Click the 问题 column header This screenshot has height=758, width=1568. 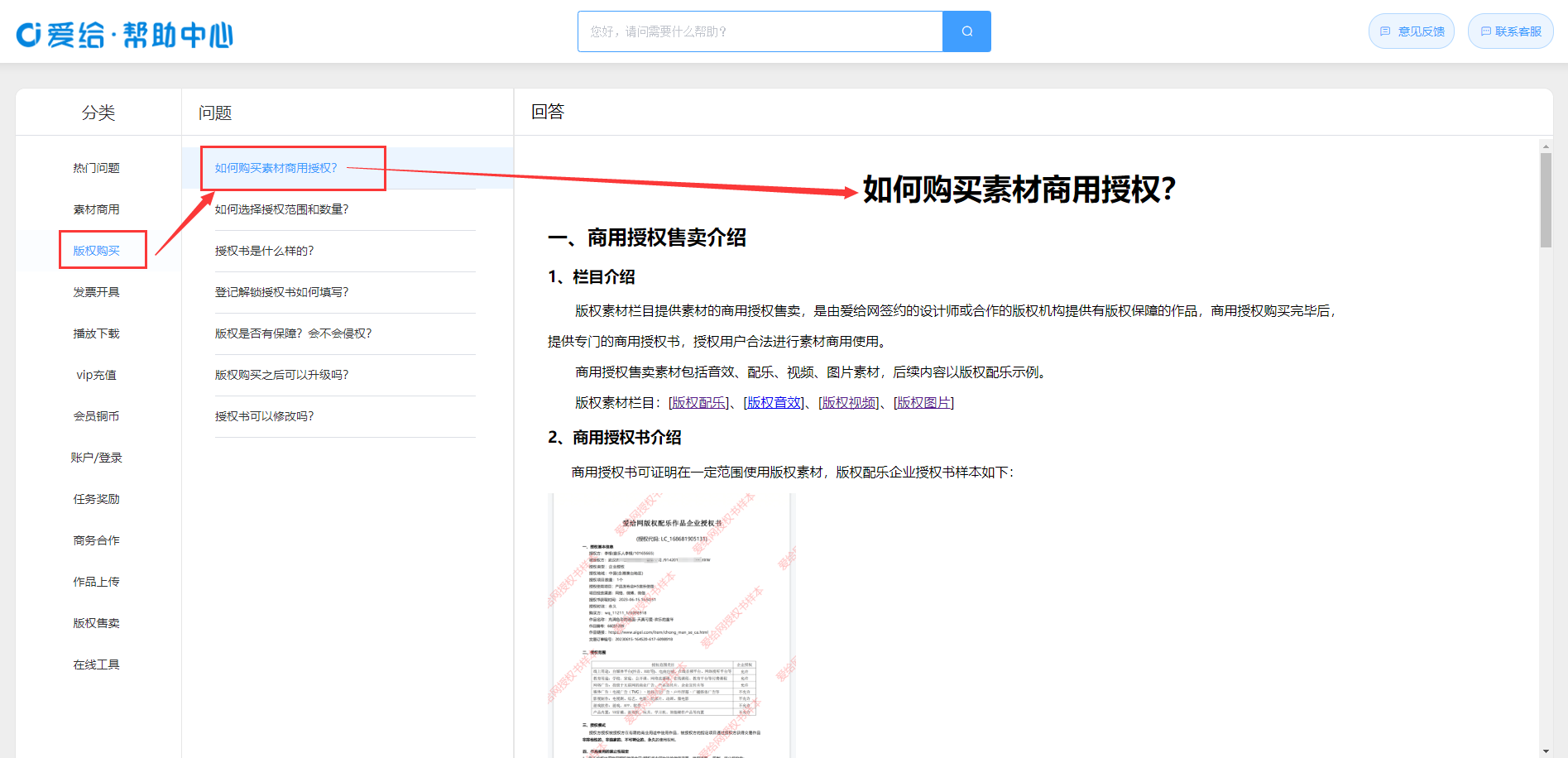coord(215,113)
